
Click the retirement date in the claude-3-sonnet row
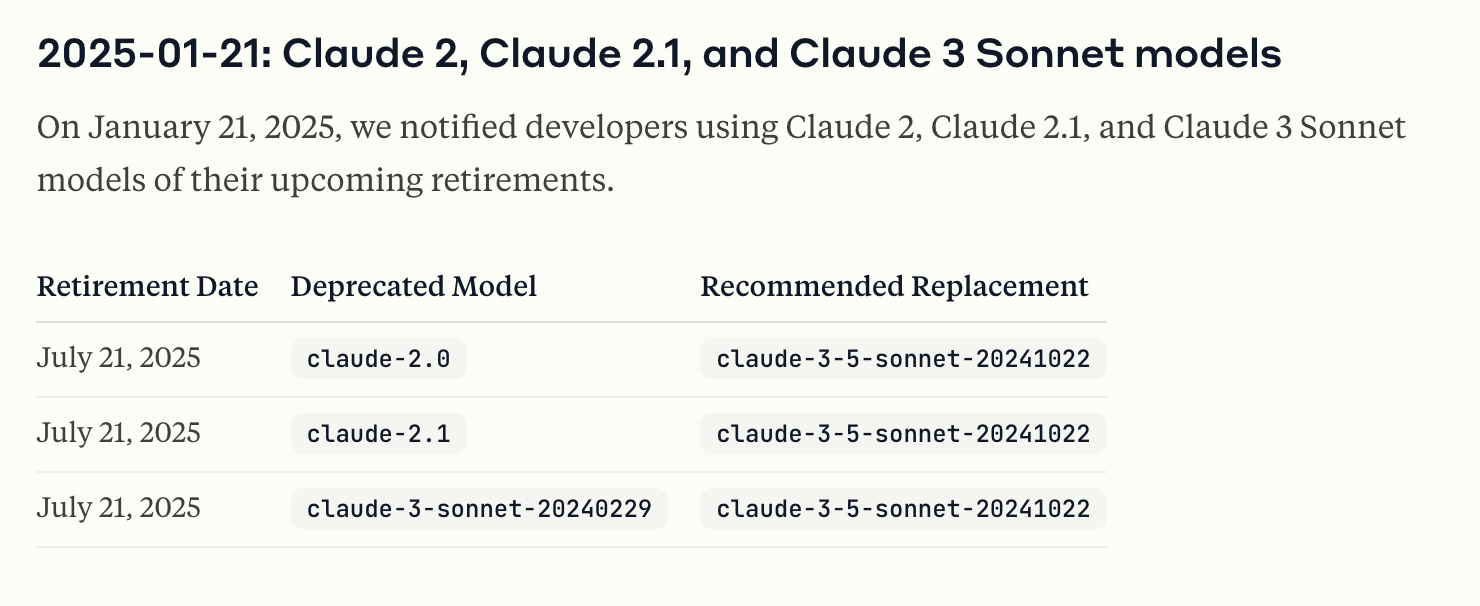click(x=119, y=508)
